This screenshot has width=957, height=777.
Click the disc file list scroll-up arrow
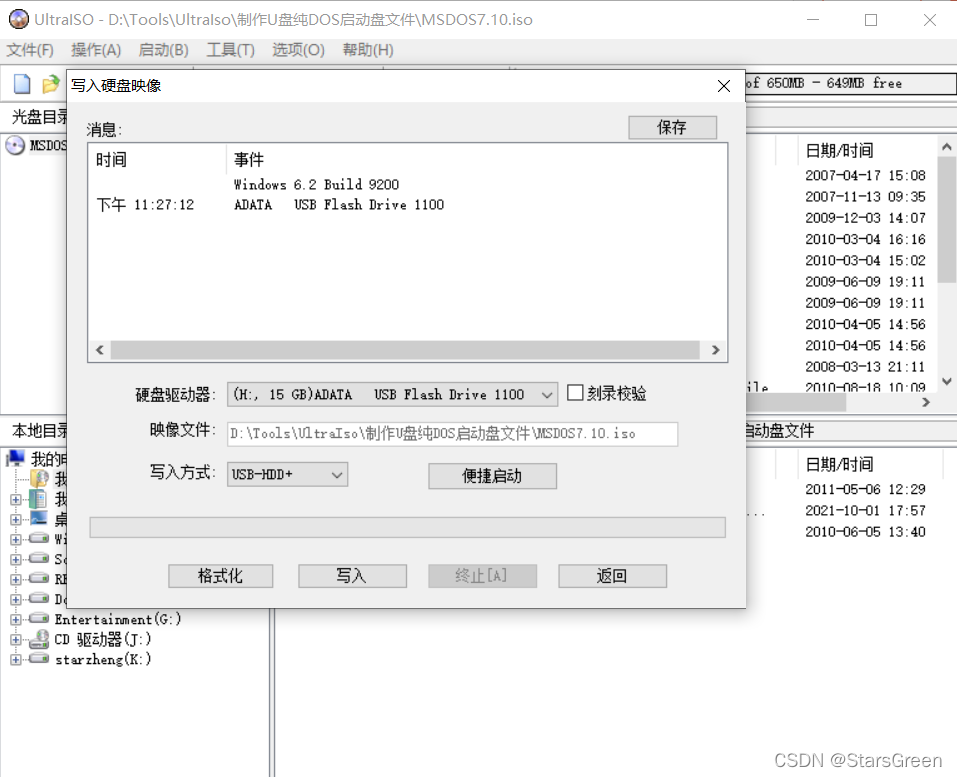(x=947, y=146)
